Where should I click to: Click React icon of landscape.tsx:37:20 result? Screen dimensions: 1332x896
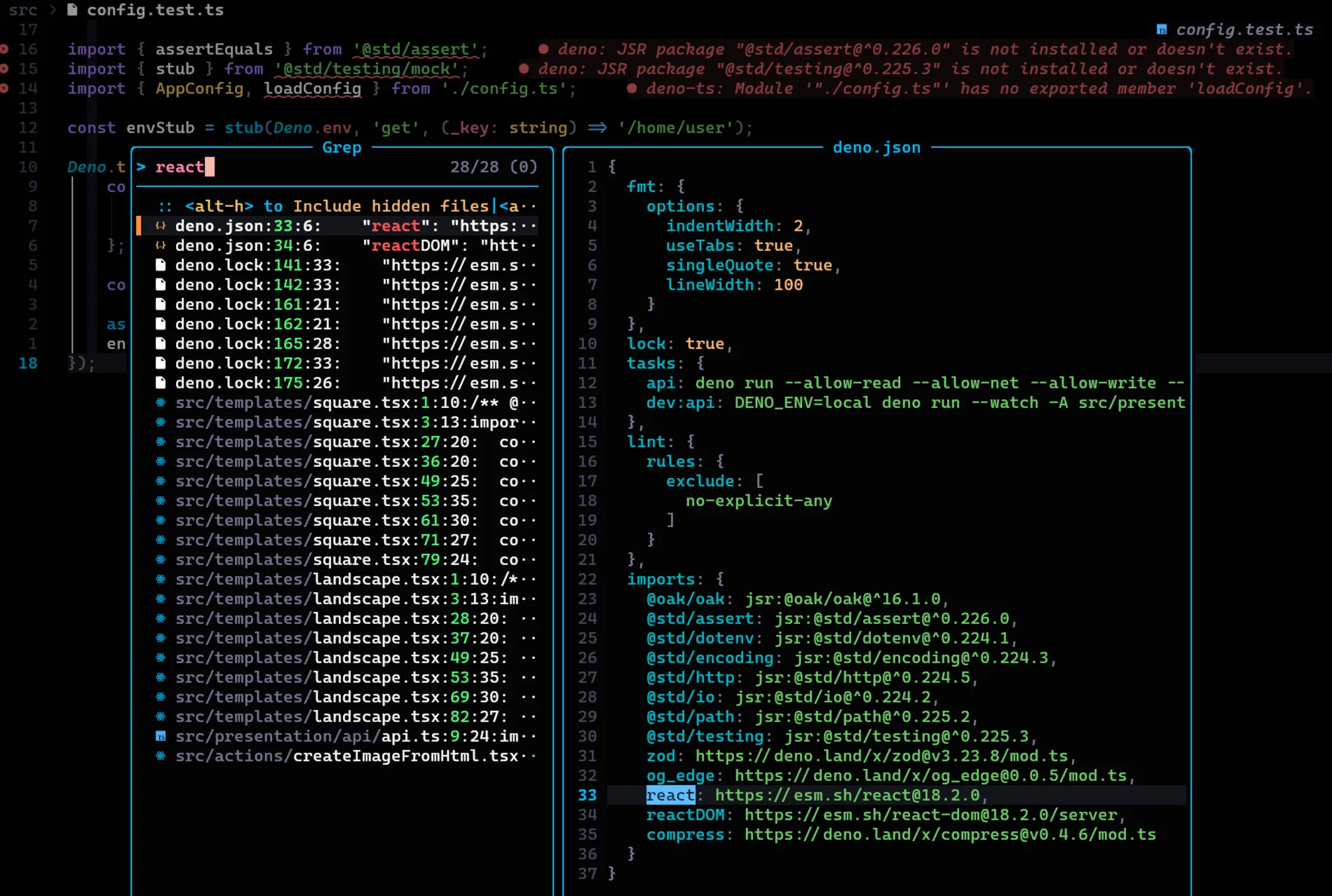tap(161, 638)
